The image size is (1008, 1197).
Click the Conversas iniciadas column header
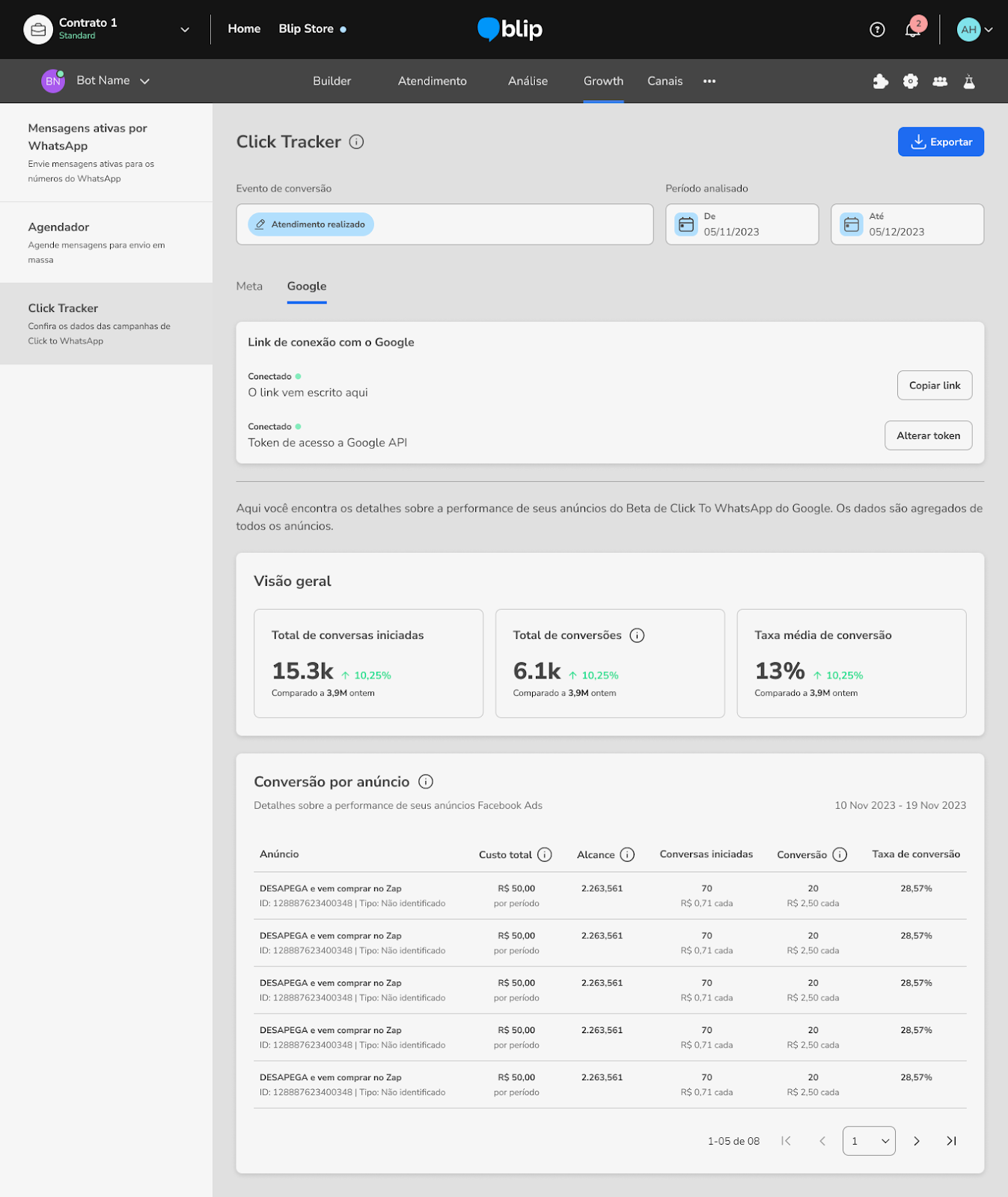coord(706,854)
